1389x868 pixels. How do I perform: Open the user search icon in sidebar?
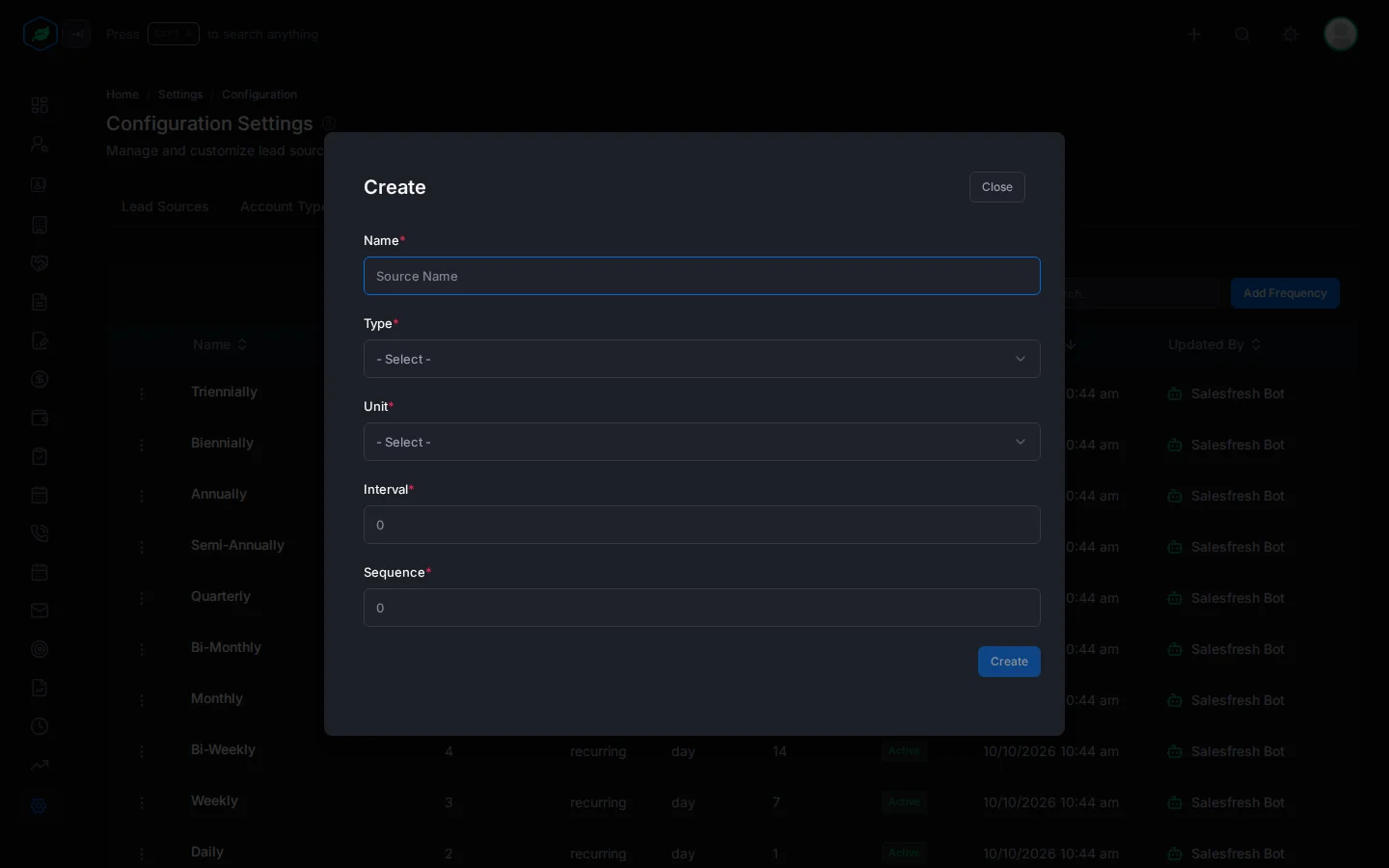pyautogui.click(x=40, y=145)
